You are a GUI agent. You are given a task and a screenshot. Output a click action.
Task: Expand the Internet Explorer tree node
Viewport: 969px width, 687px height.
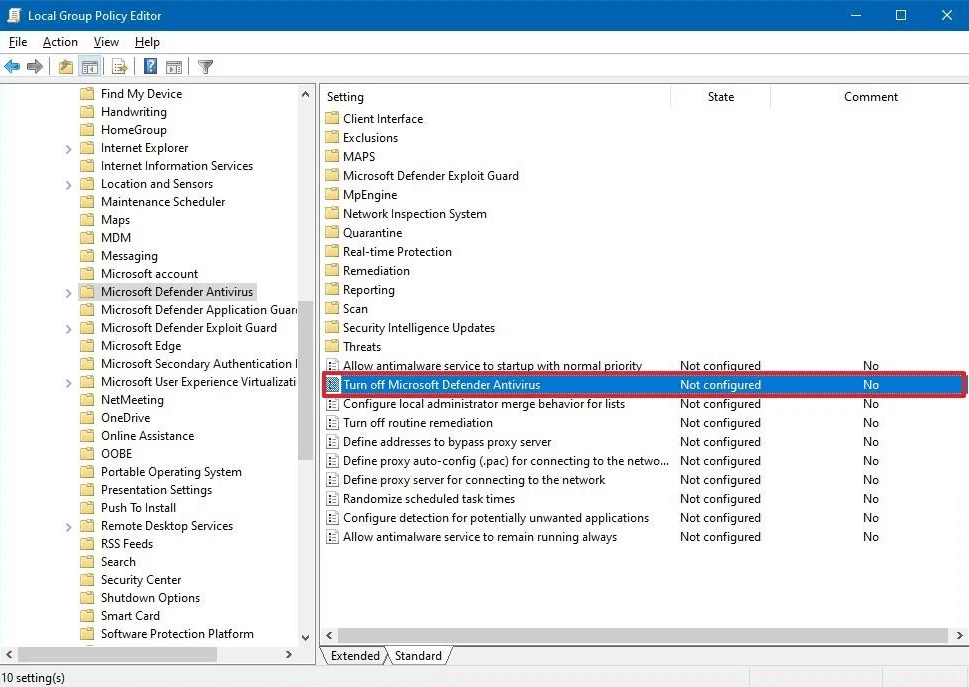click(69, 149)
